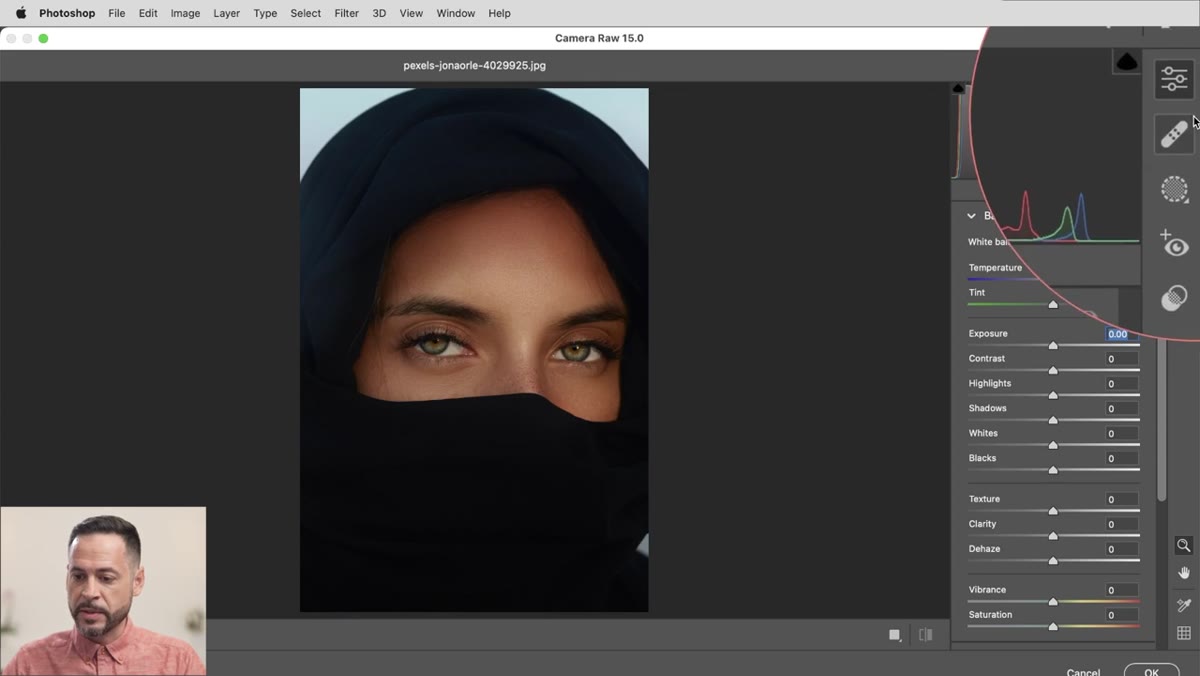Image resolution: width=1200 pixels, height=676 pixels.
Task: Click the Whites value field
Action: coord(1121,434)
